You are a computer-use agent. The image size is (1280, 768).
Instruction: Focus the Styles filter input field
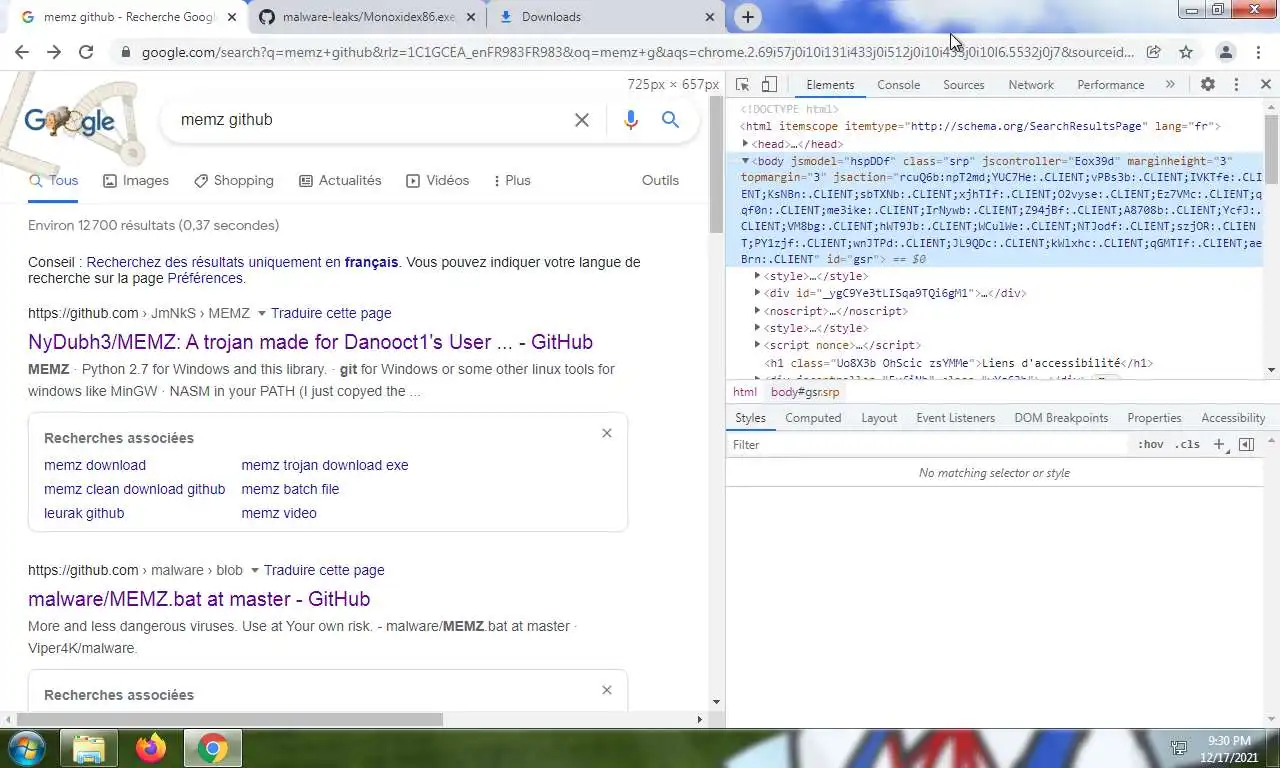[x=930, y=444]
